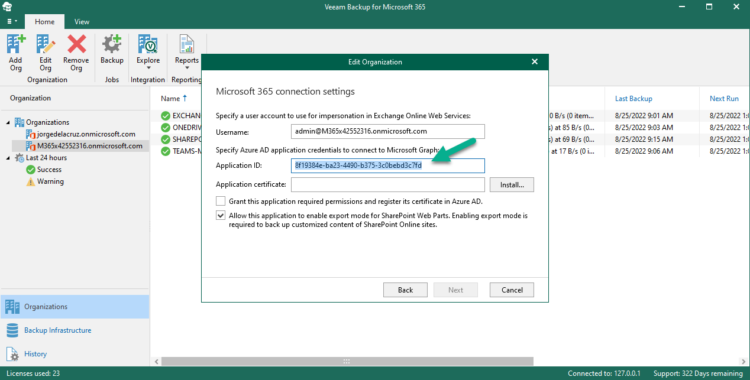Open the application menu button in the title bar
The height and width of the screenshot is (380, 750).
[11, 22]
